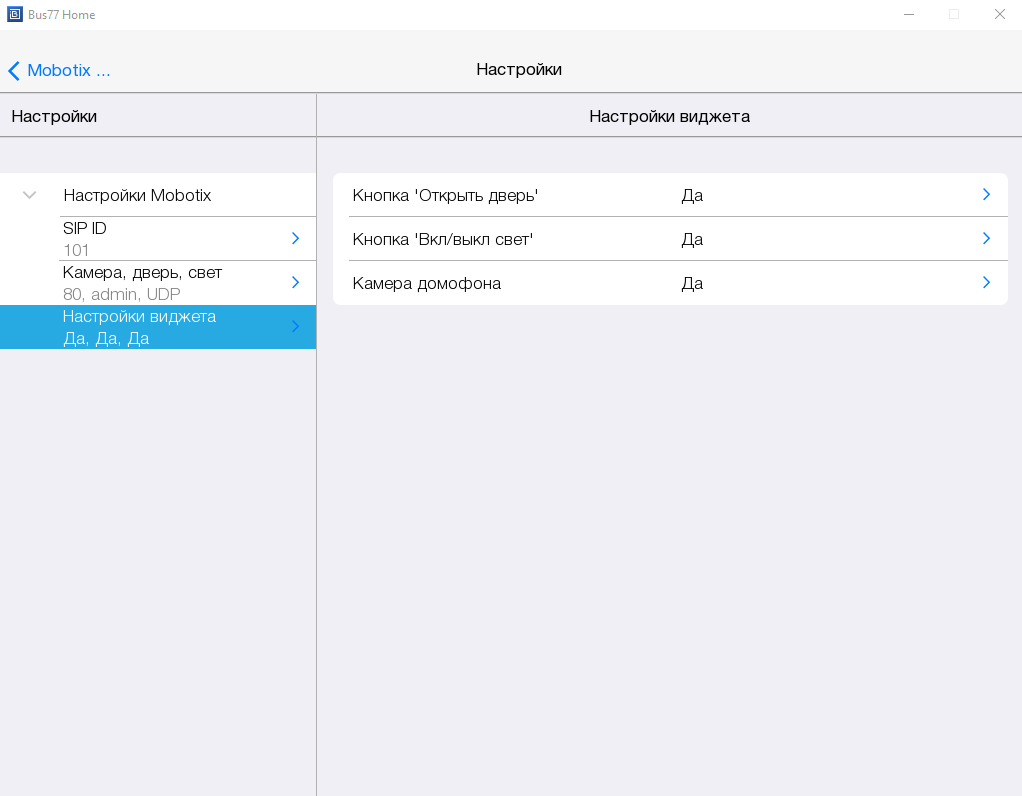Toggle the Да value for 'Открыть дверь'
Image resolution: width=1022 pixels, height=796 pixels.
[692, 195]
